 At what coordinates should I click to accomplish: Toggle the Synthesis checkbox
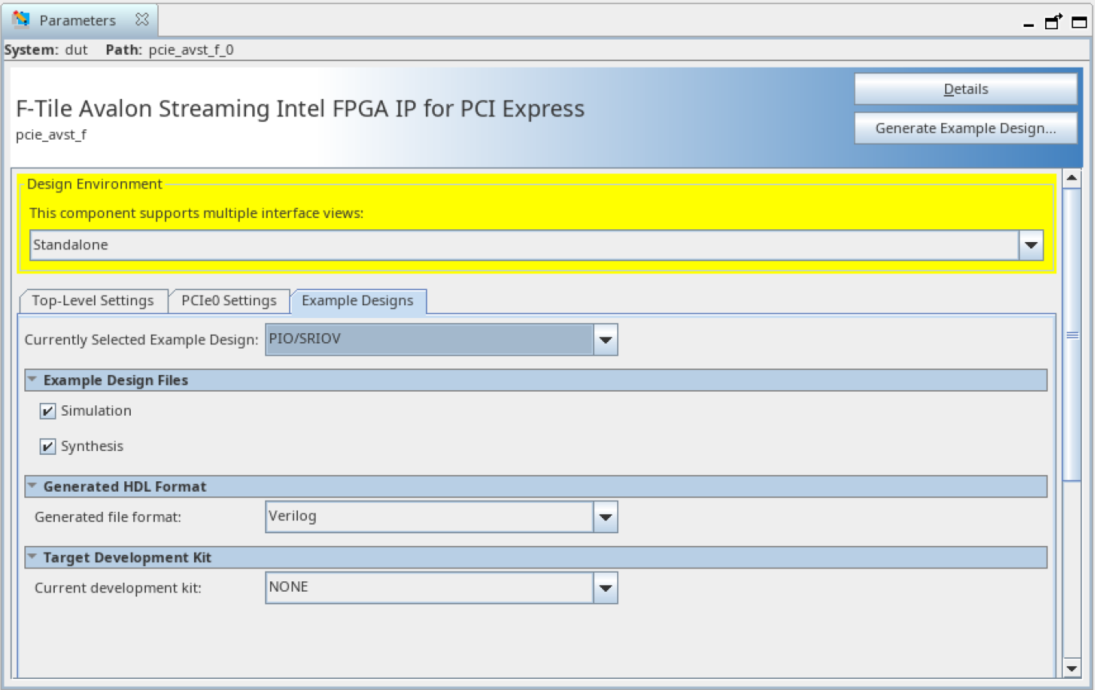tap(47, 446)
